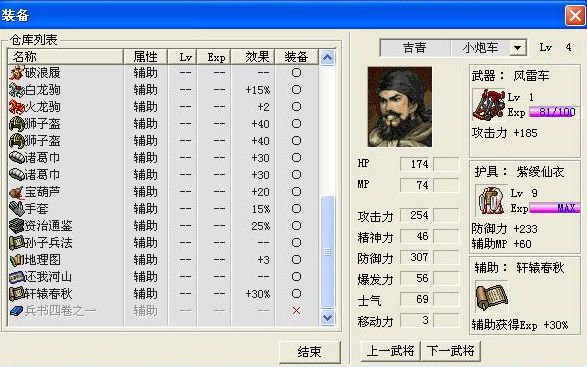Click the 轩辕春秋 scroll accessory icon
Image resolution: width=587 pixels, height=367 pixels.
(492, 297)
